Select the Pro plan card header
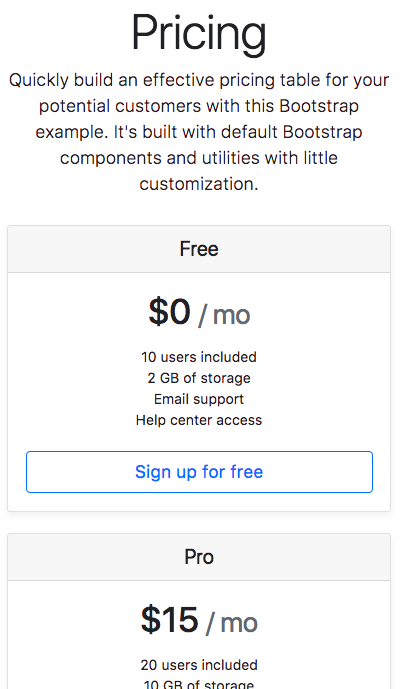 coord(199,557)
